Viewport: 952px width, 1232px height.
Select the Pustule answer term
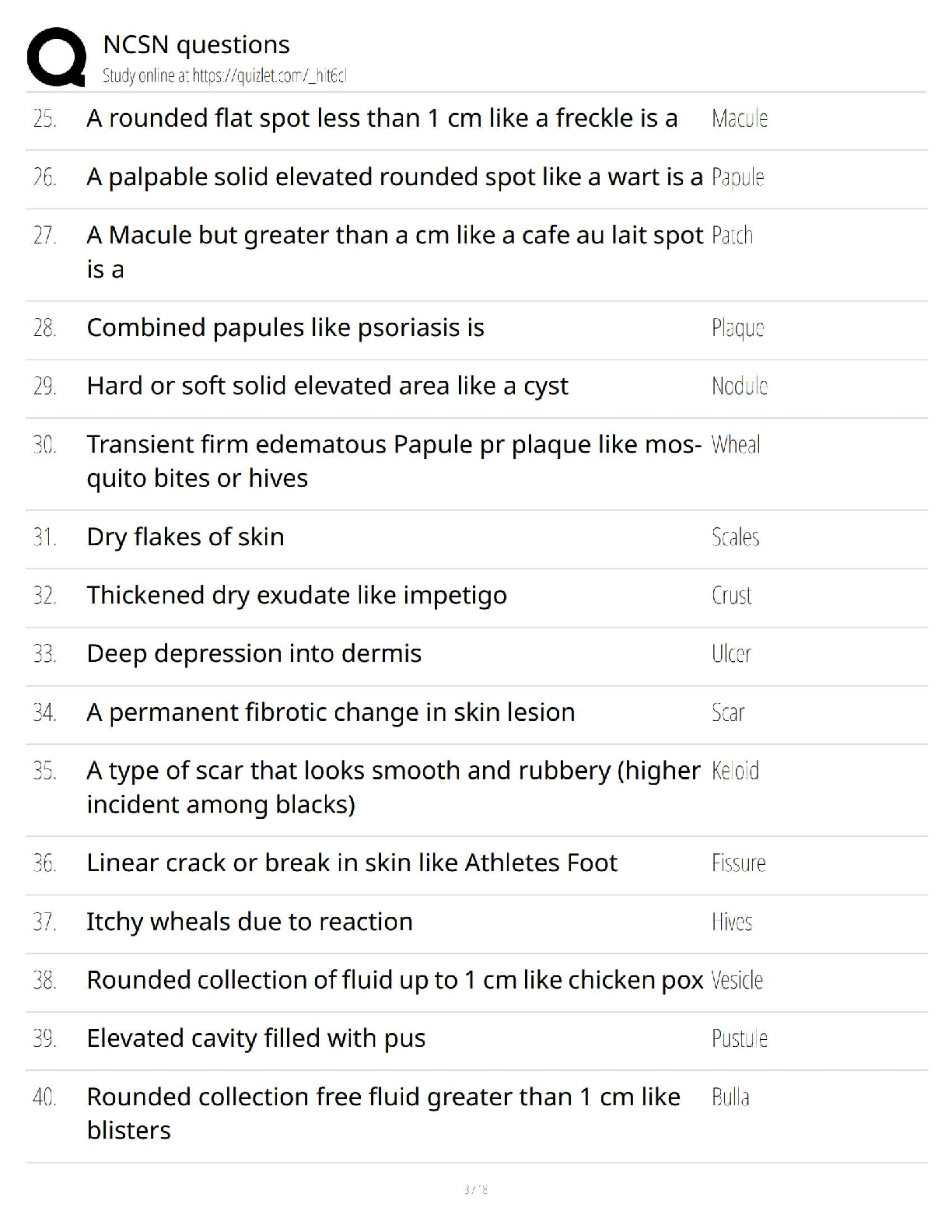tap(740, 1038)
